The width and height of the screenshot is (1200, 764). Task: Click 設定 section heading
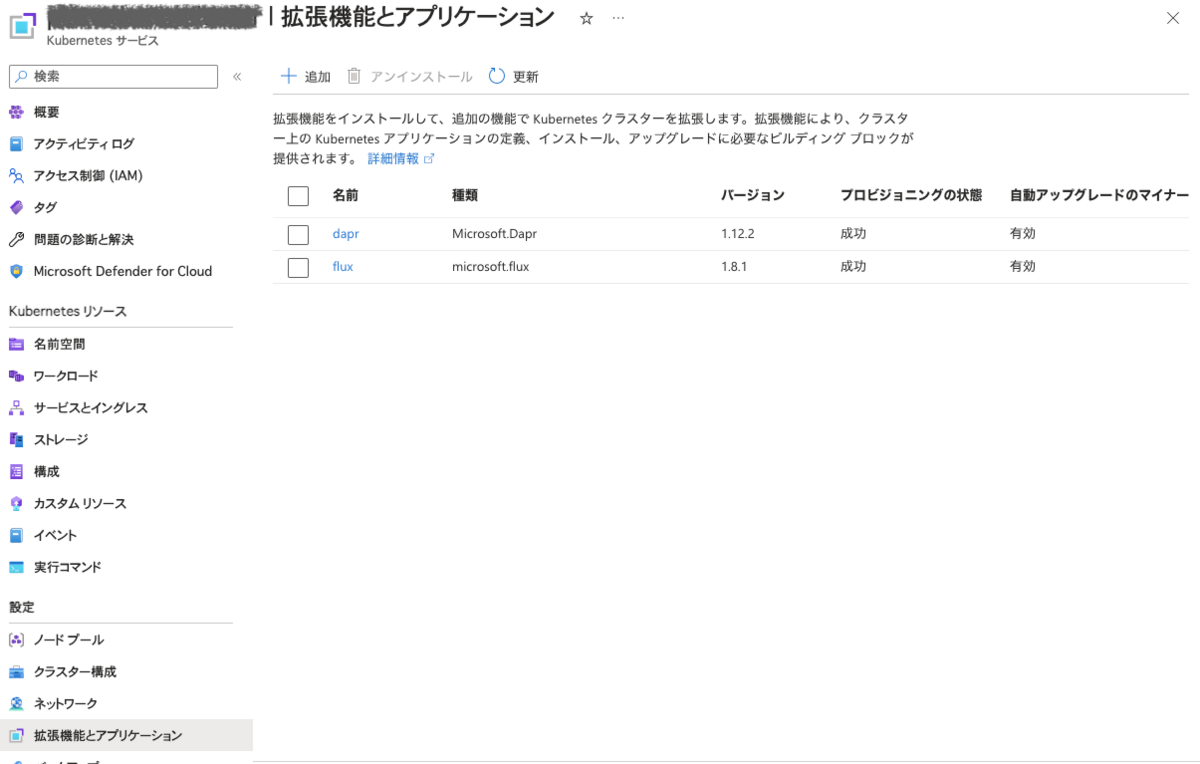click(22, 608)
